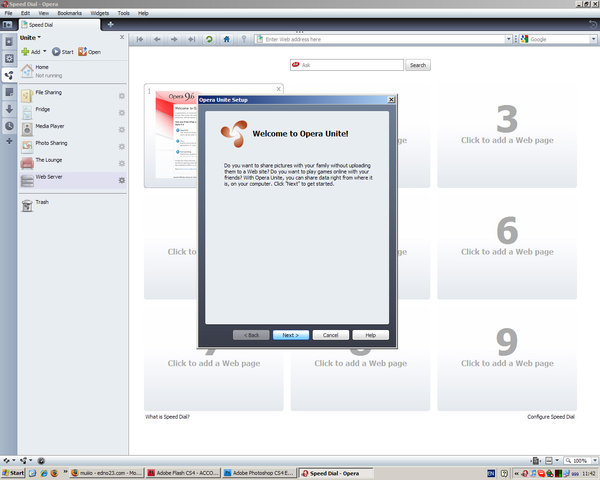Screen dimensions: 600x480
Task: Open the History panel clock icon
Action: 9,126
